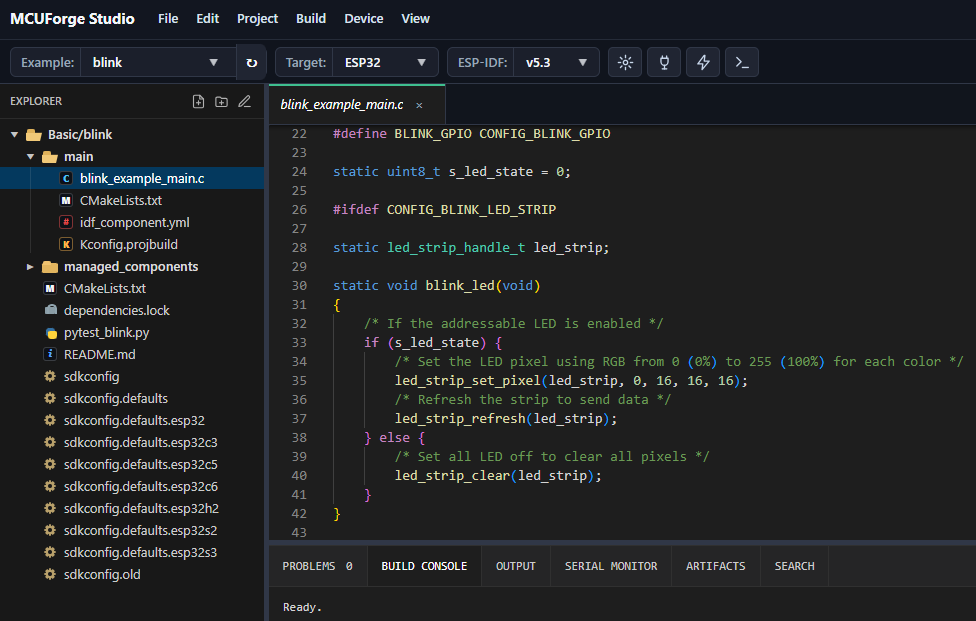Select blink_example_main.c in the explorer tree
This screenshot has width=976, height=621.
pyautogui.click(x=132, y=179)
